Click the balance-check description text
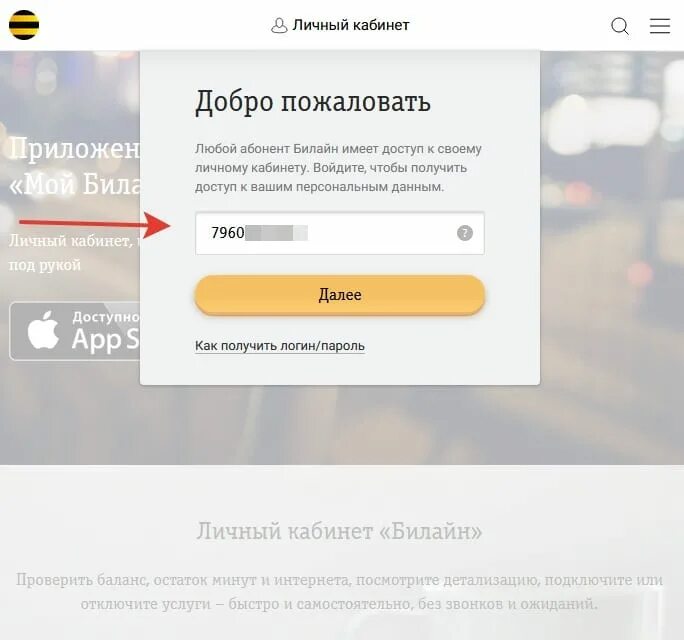 click(x=339, y=592)
